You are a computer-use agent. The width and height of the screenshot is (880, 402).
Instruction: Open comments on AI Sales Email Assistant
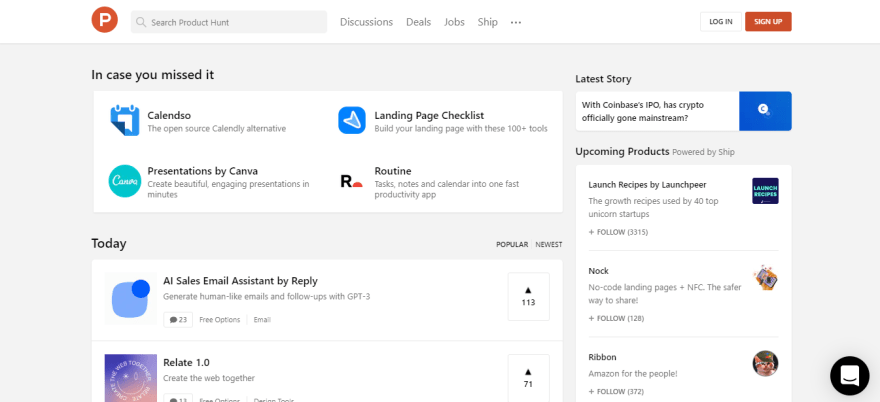click(178, 319)
